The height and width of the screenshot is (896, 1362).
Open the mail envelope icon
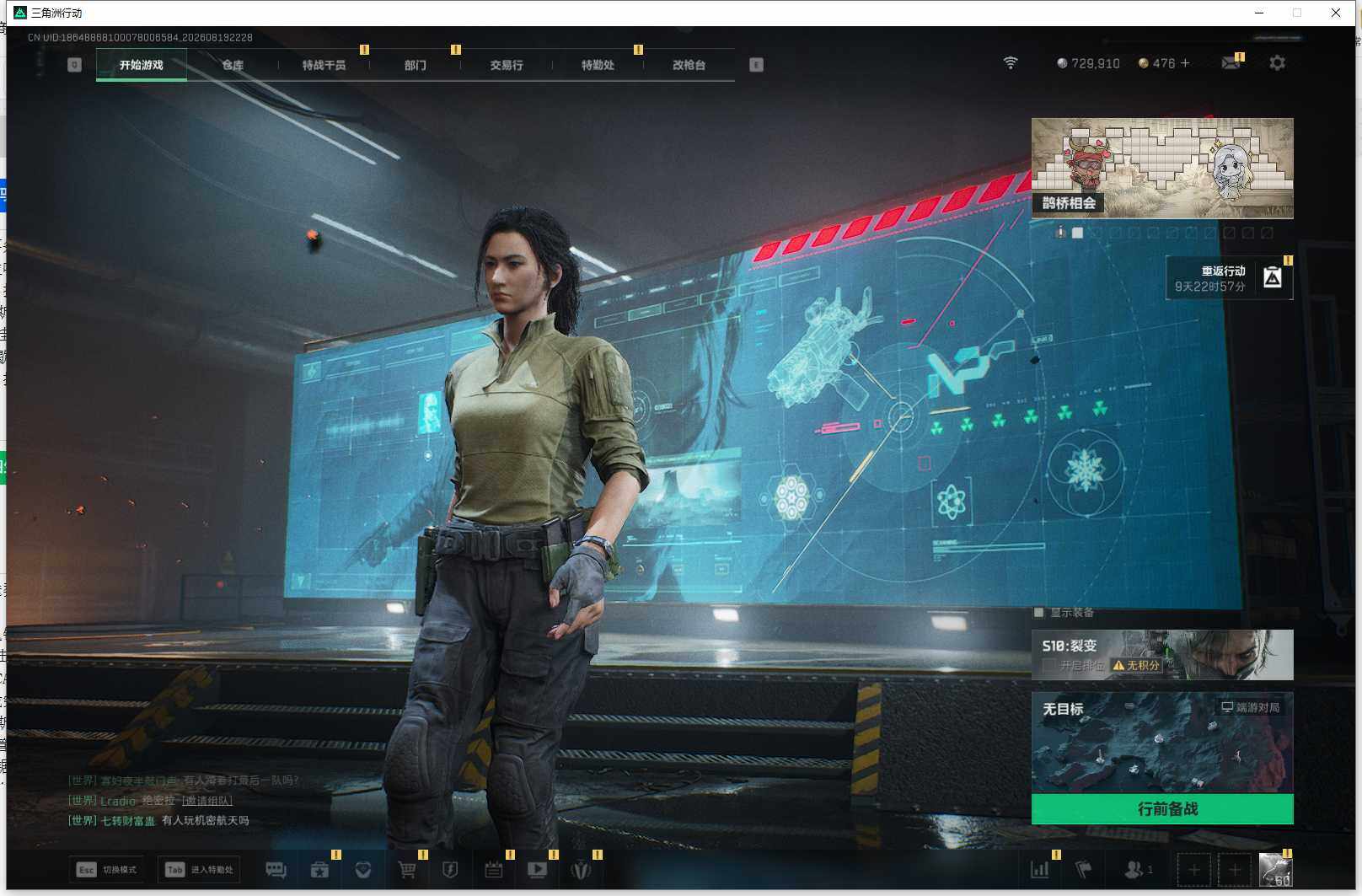(x=1231, y=63)
